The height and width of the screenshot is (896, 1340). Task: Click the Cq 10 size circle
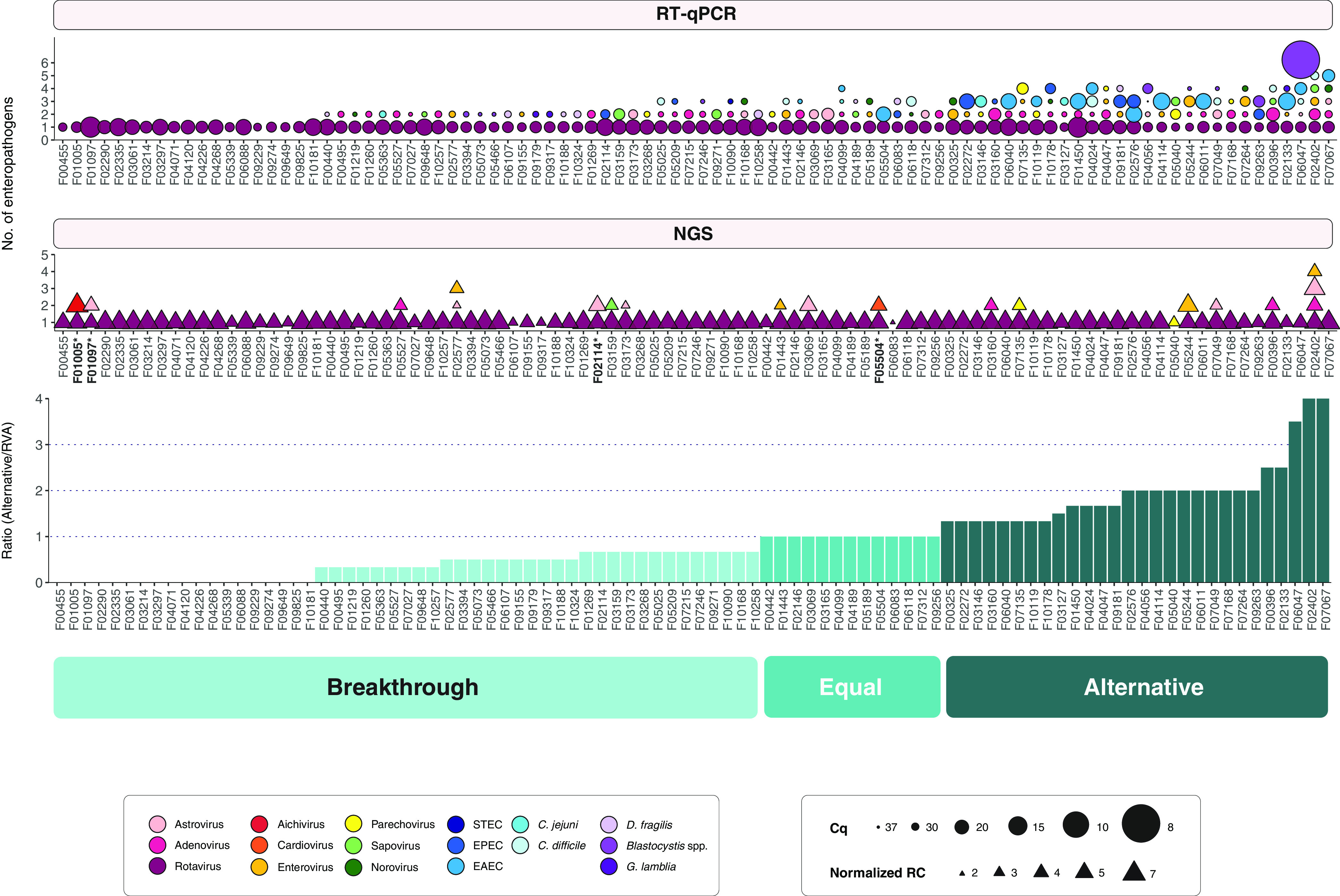pyautogui.click(x=1076, y=825)
